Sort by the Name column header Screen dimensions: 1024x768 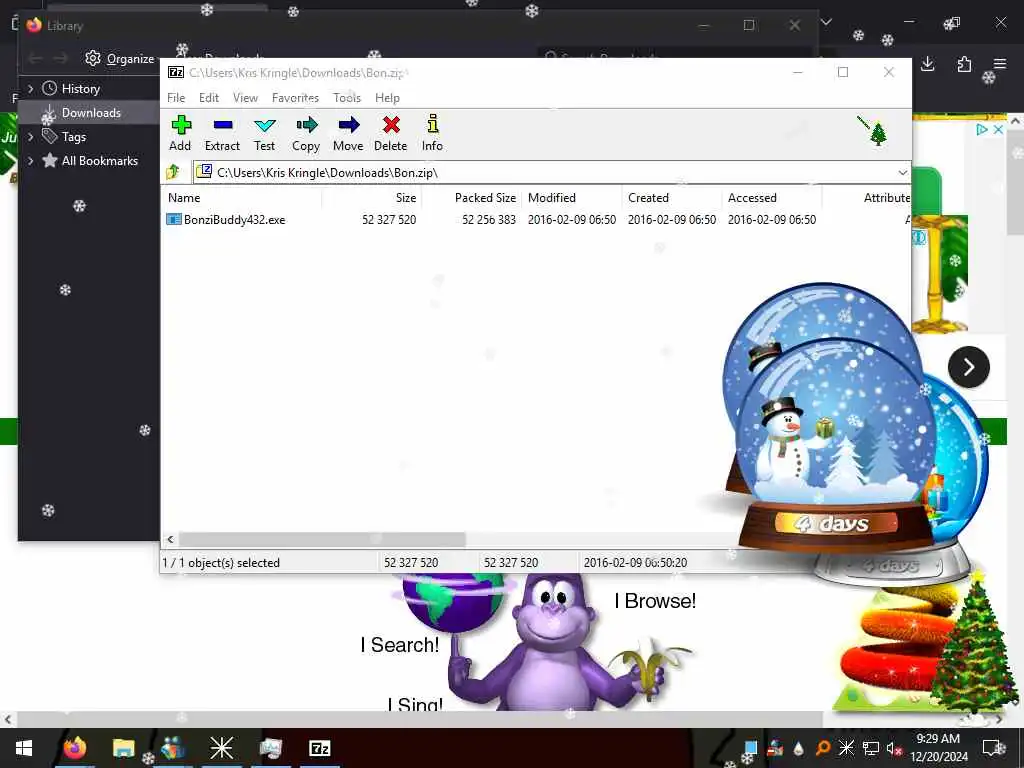click(243, 198)
